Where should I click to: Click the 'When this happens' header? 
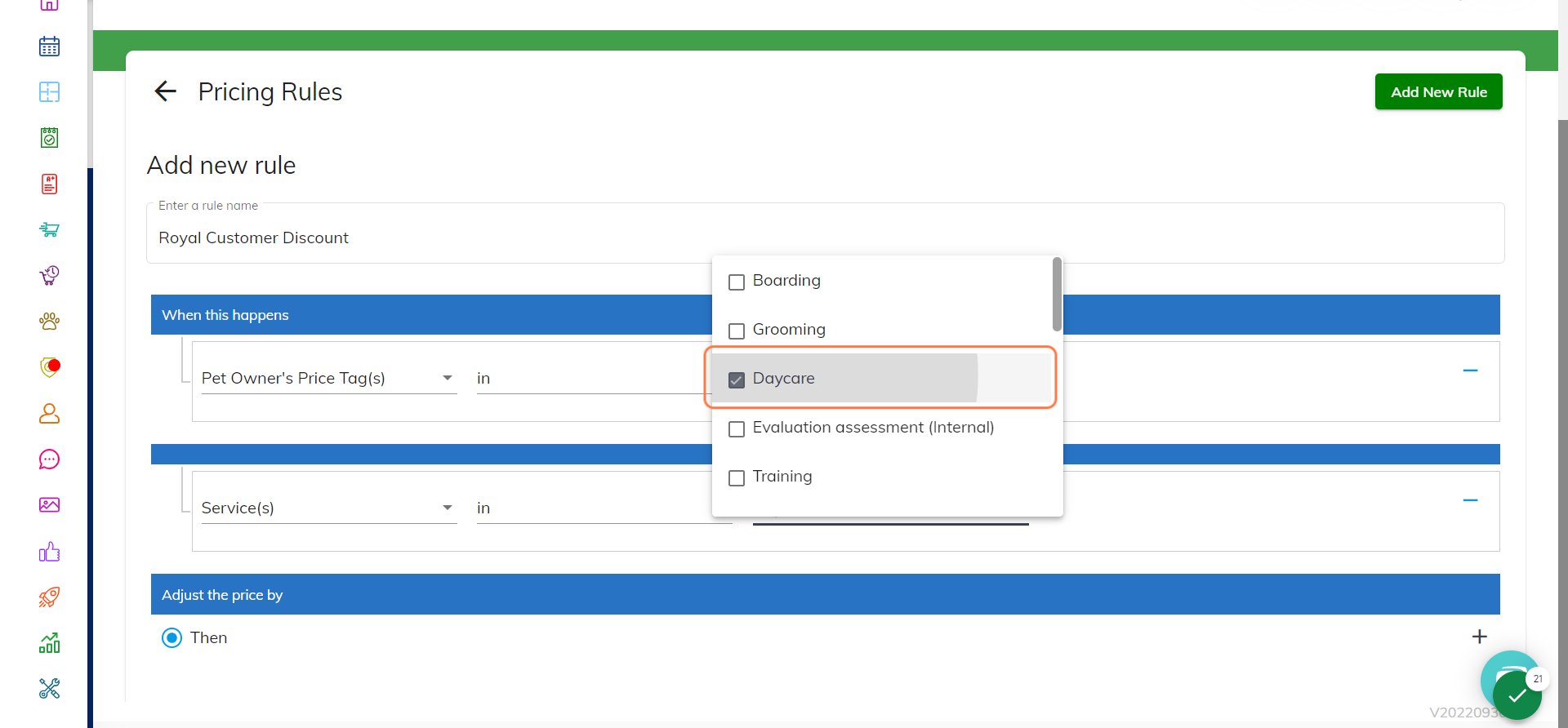(x=825, y=315)
